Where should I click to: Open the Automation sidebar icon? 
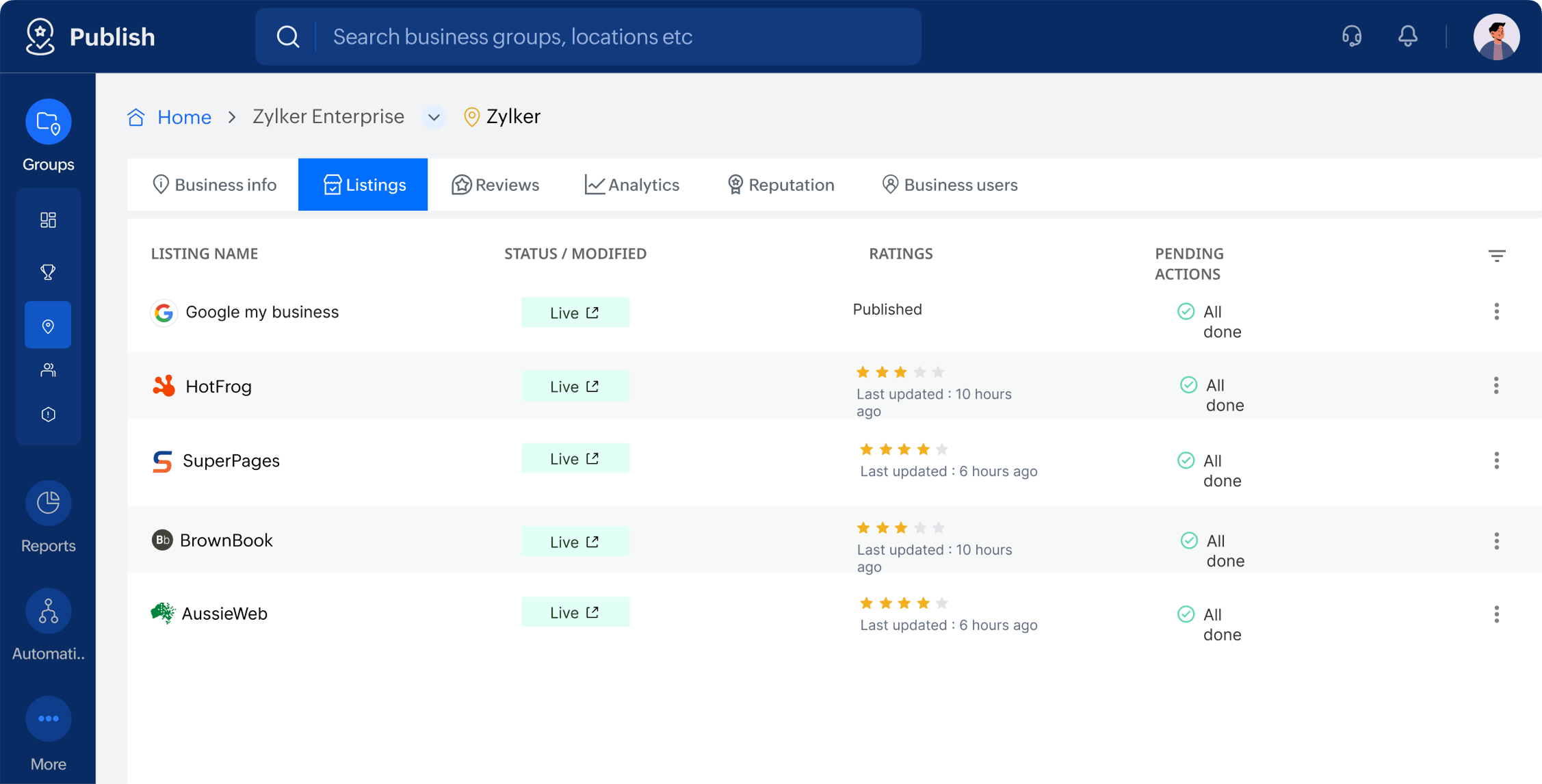coord(48,611)
